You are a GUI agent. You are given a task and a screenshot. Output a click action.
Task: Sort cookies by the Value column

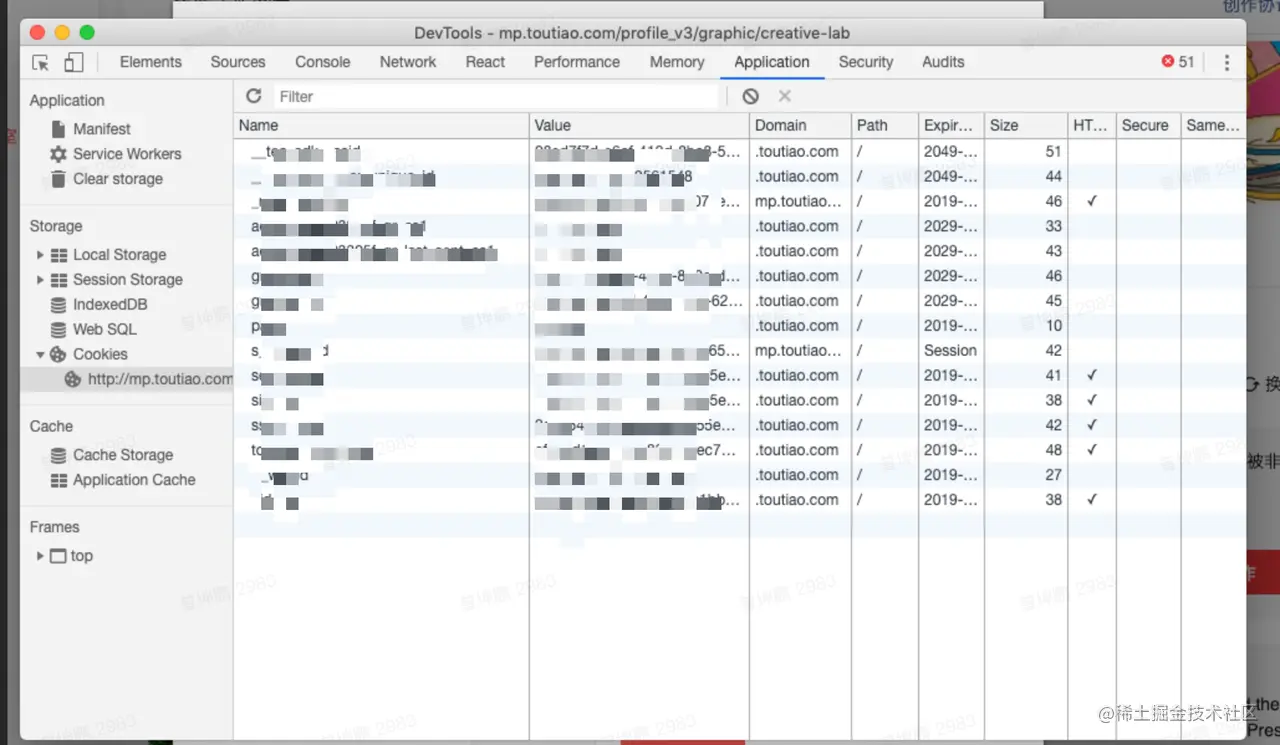tap(639, 126)
